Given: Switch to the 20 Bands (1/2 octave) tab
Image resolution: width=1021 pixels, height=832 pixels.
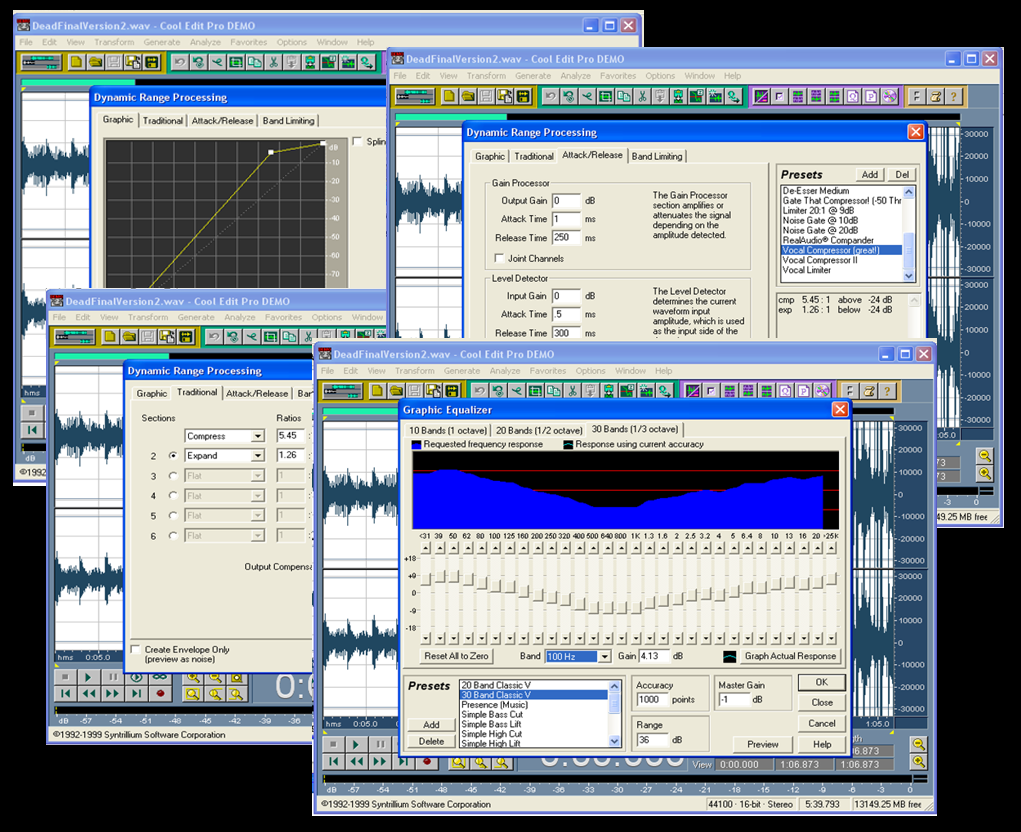Looking at the screenshot, I should [x=539, y=430].
